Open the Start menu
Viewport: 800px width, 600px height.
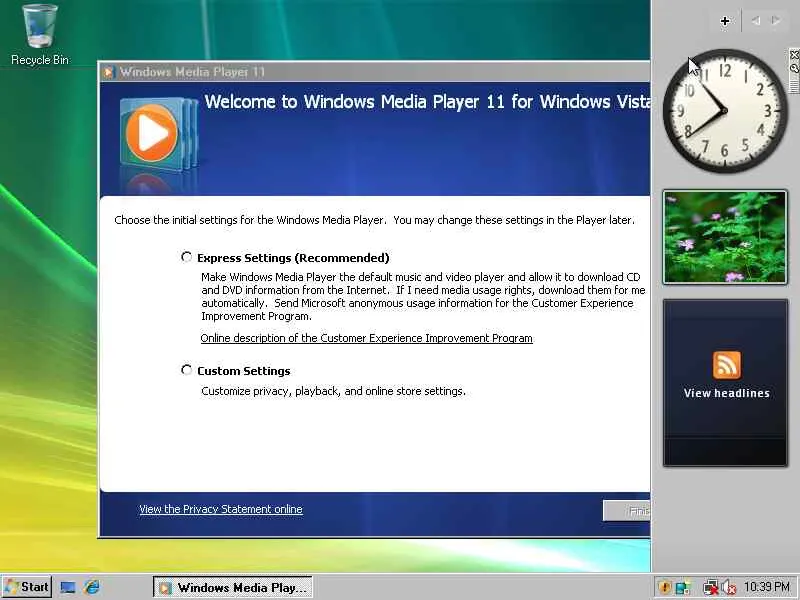pos(27,587)
